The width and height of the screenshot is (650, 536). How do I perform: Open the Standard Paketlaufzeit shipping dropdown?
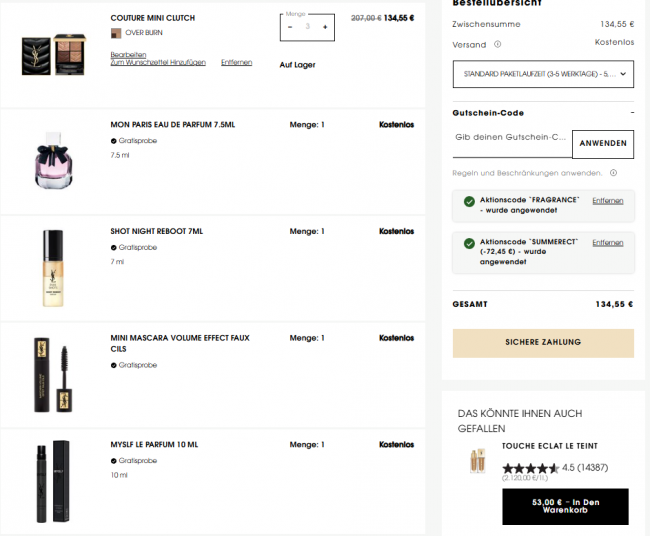[x=543, y=74]
